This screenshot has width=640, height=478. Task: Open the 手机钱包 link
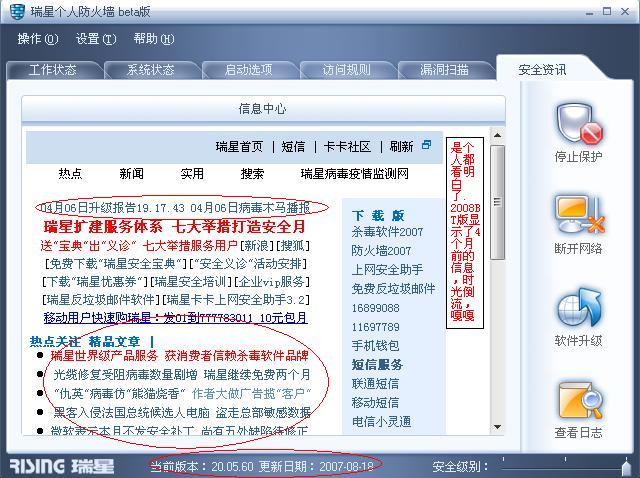click(x=376, y=346)
